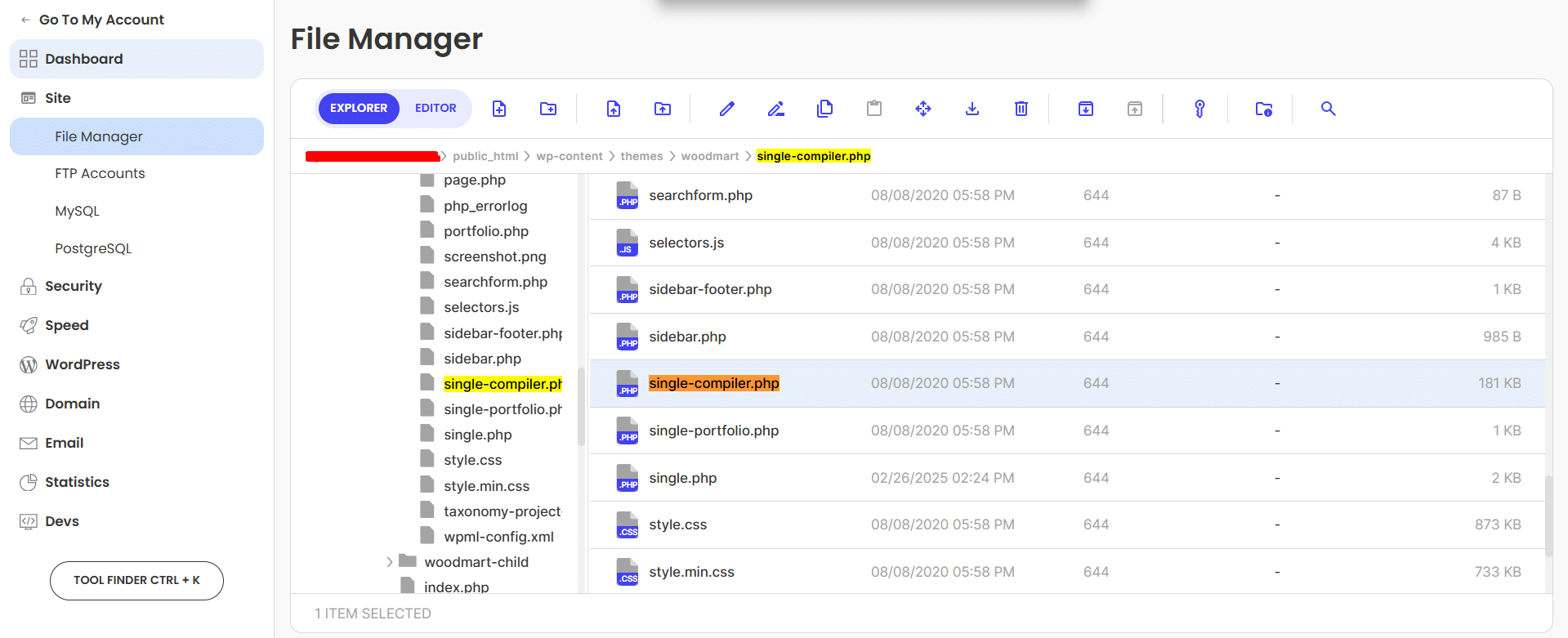Click the New File icon in toolbar

(x=499, y=109)
